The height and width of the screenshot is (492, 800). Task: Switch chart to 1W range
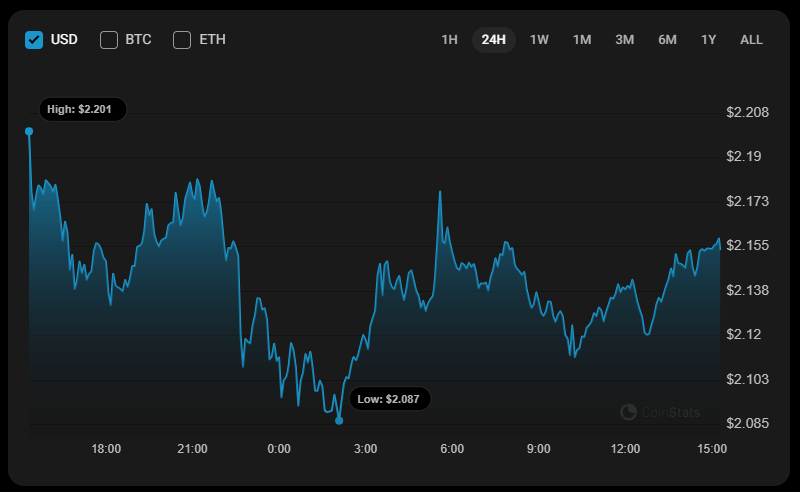(539, 40)
